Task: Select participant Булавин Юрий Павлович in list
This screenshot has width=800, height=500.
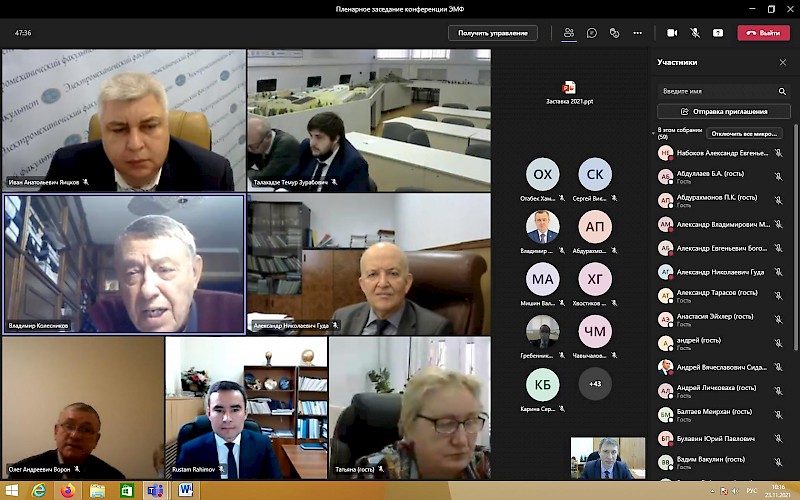Action: coord(715,438)
